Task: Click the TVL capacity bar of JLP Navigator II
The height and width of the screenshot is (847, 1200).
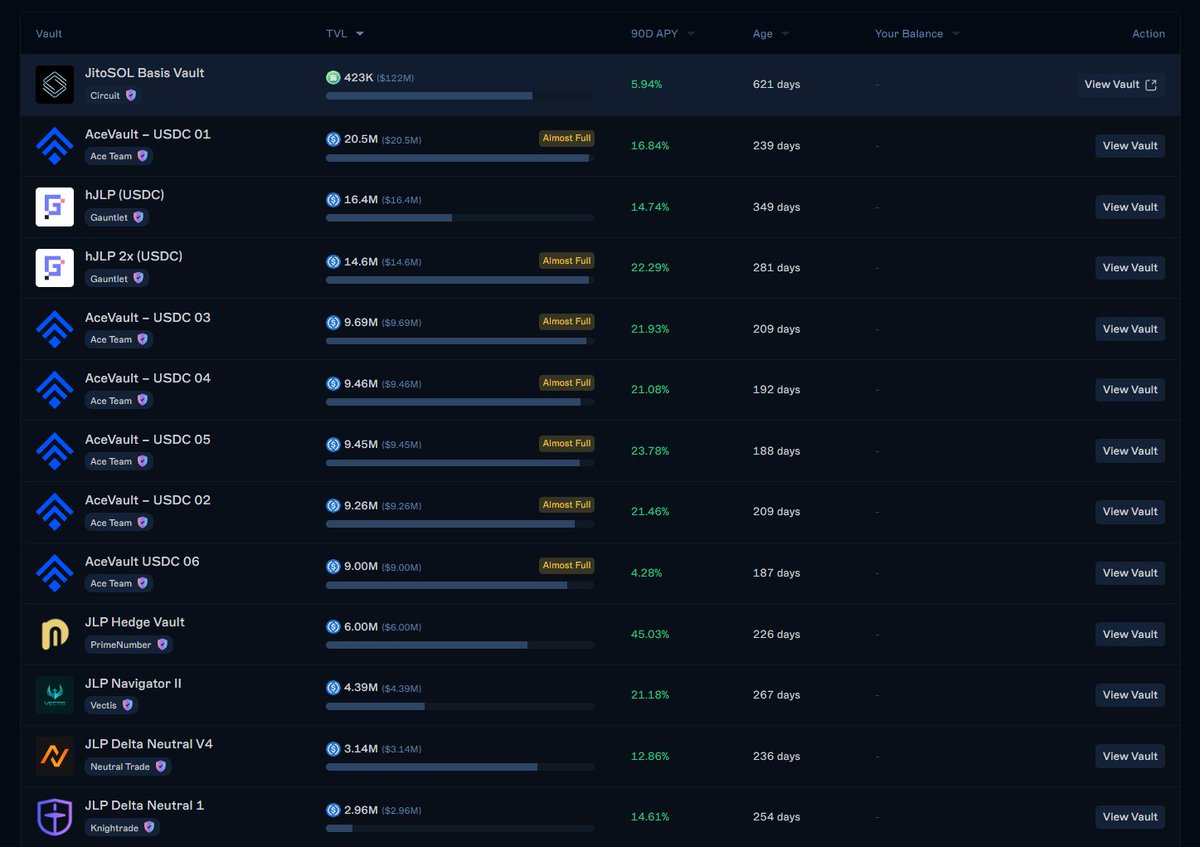Action: pos(460,706)
